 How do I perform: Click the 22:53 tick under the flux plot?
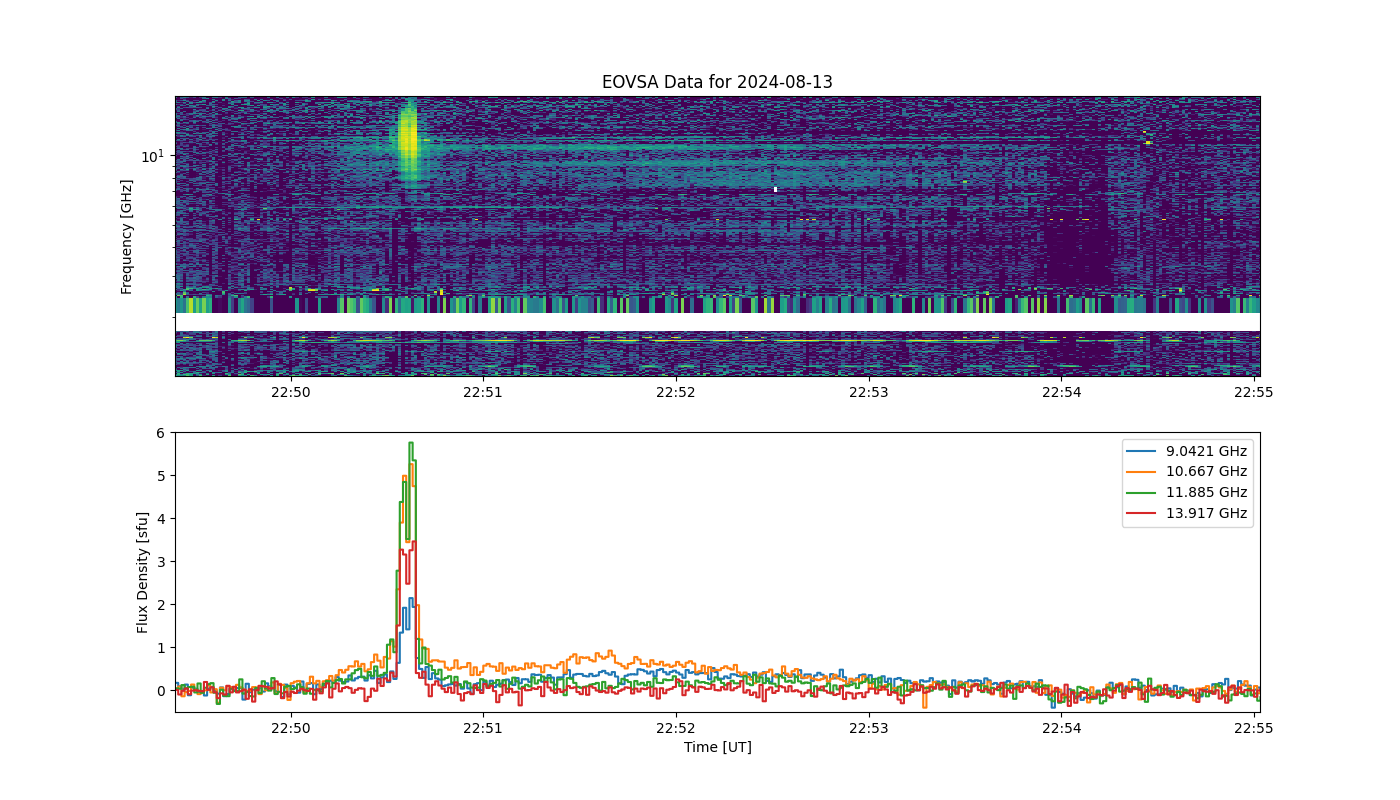coord(869,729)
